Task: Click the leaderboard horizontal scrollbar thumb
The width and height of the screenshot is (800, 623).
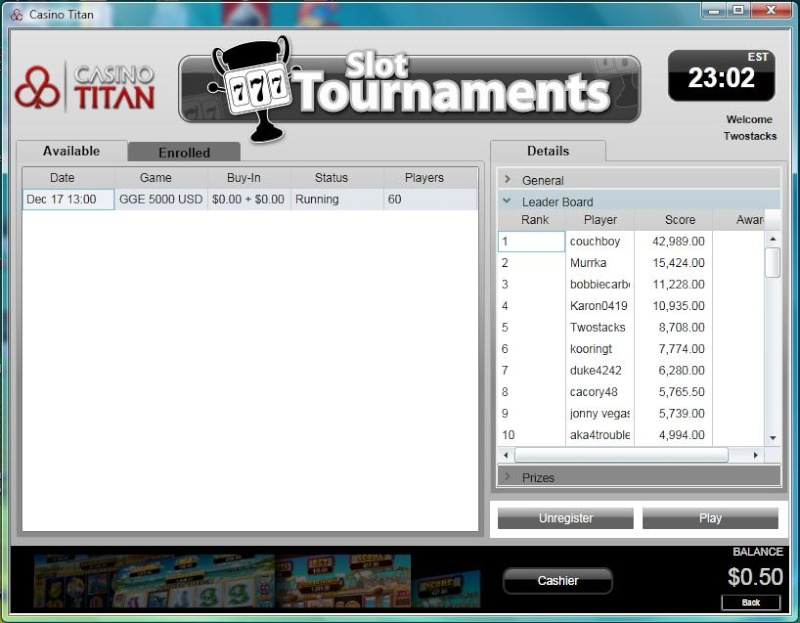Action: pos(621,455)
